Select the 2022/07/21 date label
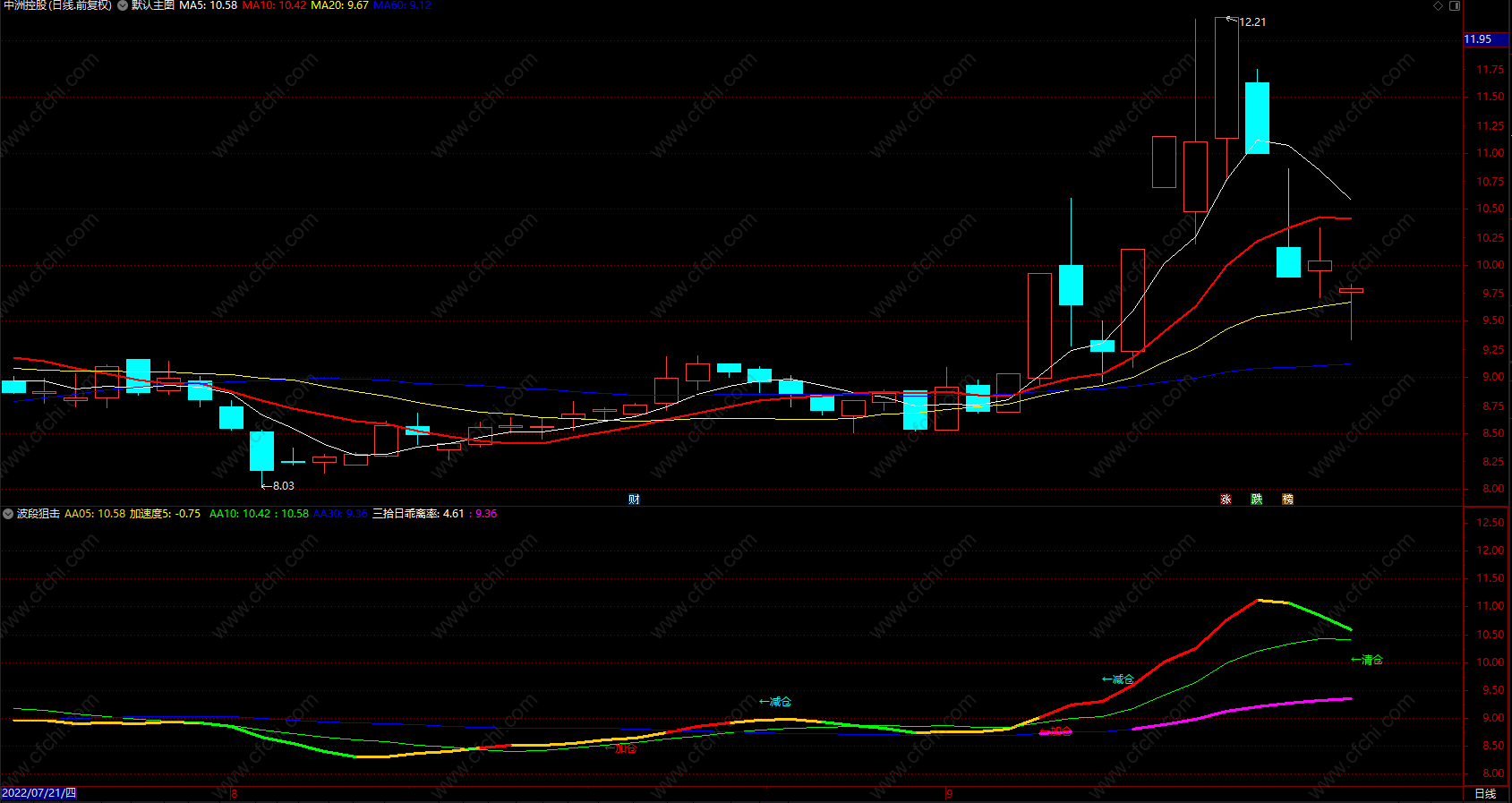 point(38,794)
